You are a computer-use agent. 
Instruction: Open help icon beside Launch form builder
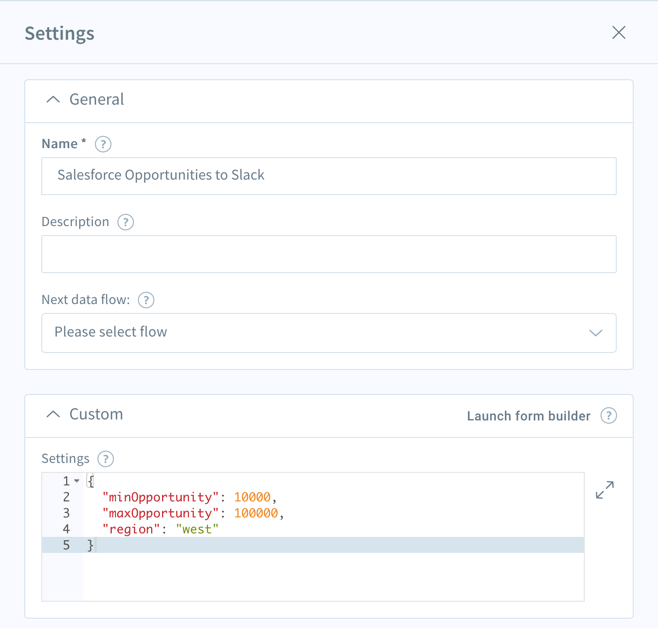pos(608,416)
